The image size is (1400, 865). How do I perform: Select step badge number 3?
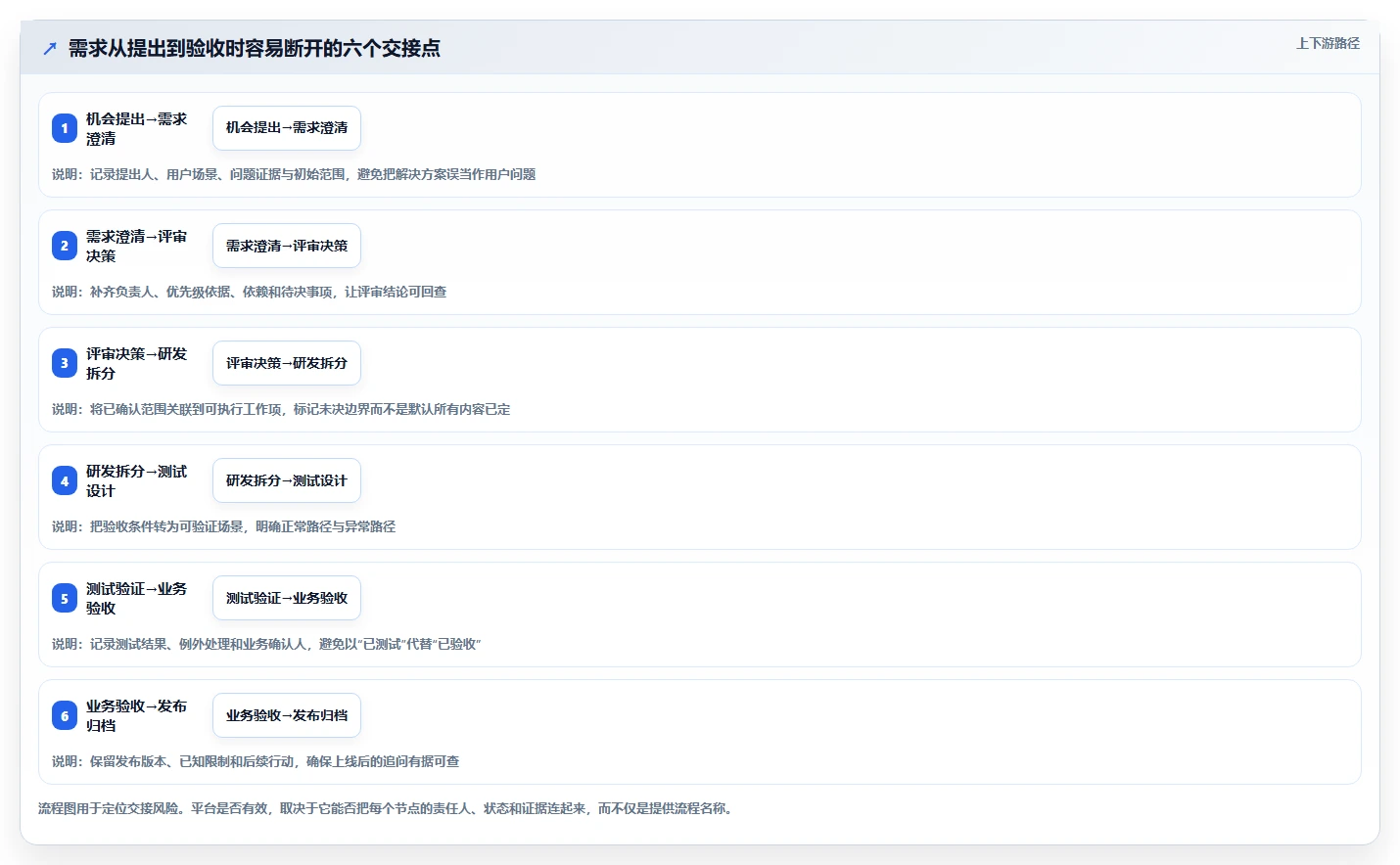65,363
